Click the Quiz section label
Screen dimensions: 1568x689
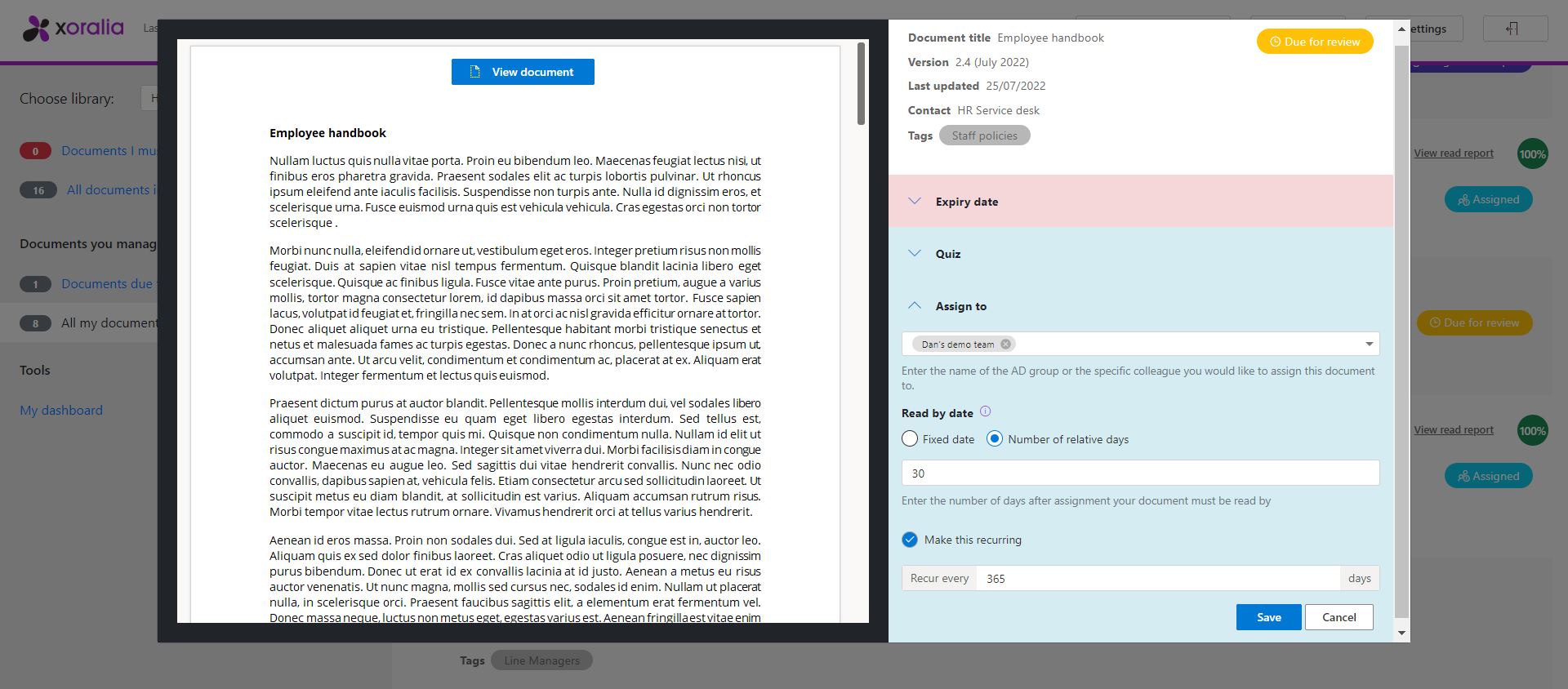(x=948, y=254)
